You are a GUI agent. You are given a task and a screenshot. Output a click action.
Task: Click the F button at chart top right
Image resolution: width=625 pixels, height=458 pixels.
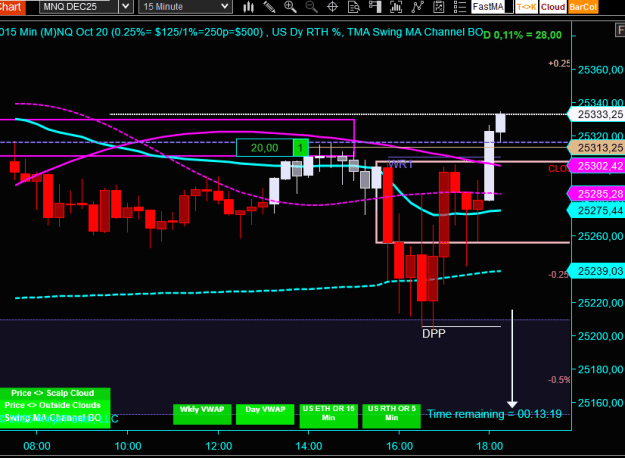coord(620,30)
